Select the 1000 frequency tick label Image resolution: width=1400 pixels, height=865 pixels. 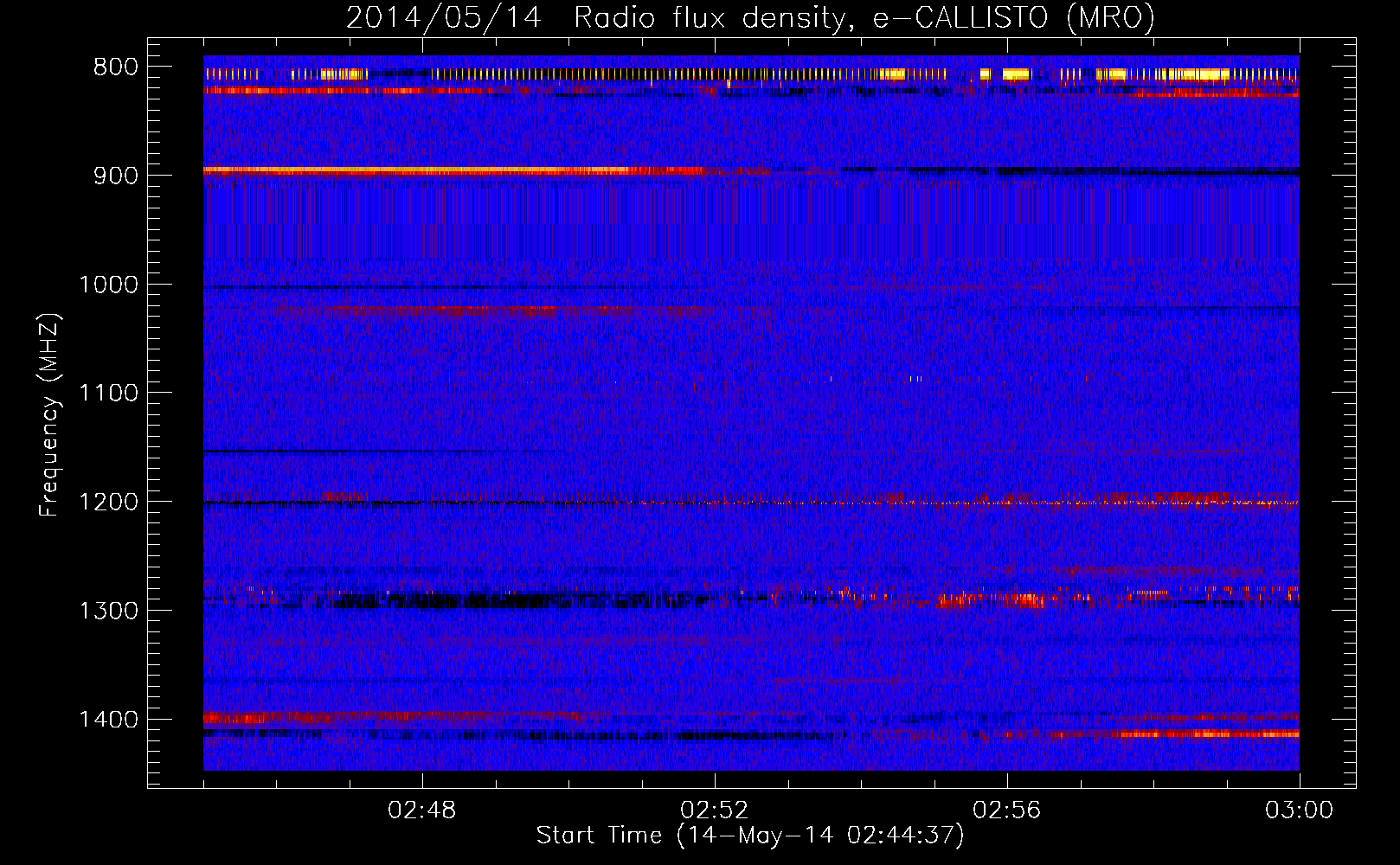tap(108, 285)
